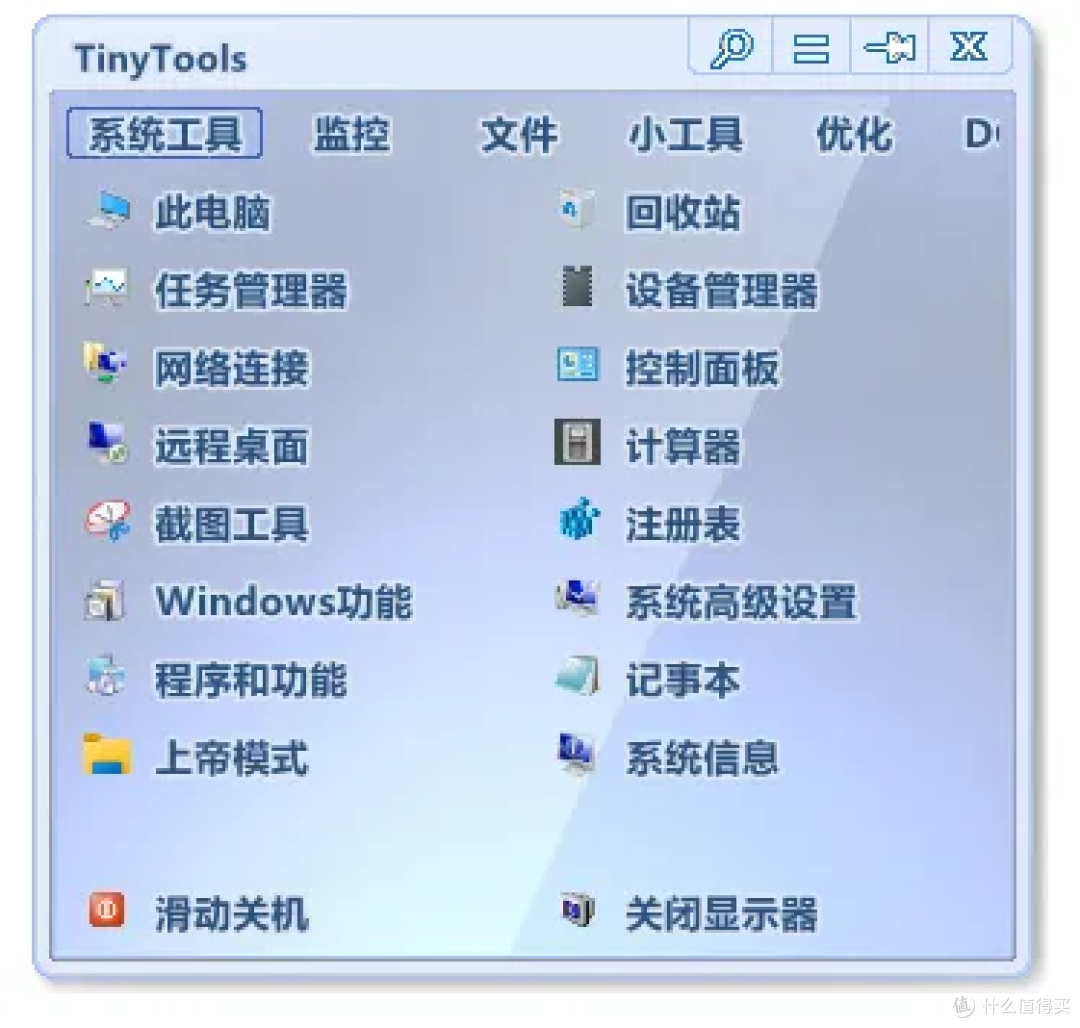The height and width of the screenshot is (1028, 1080).
Task: Open the 文件 tab
Action: pos(519,134)
